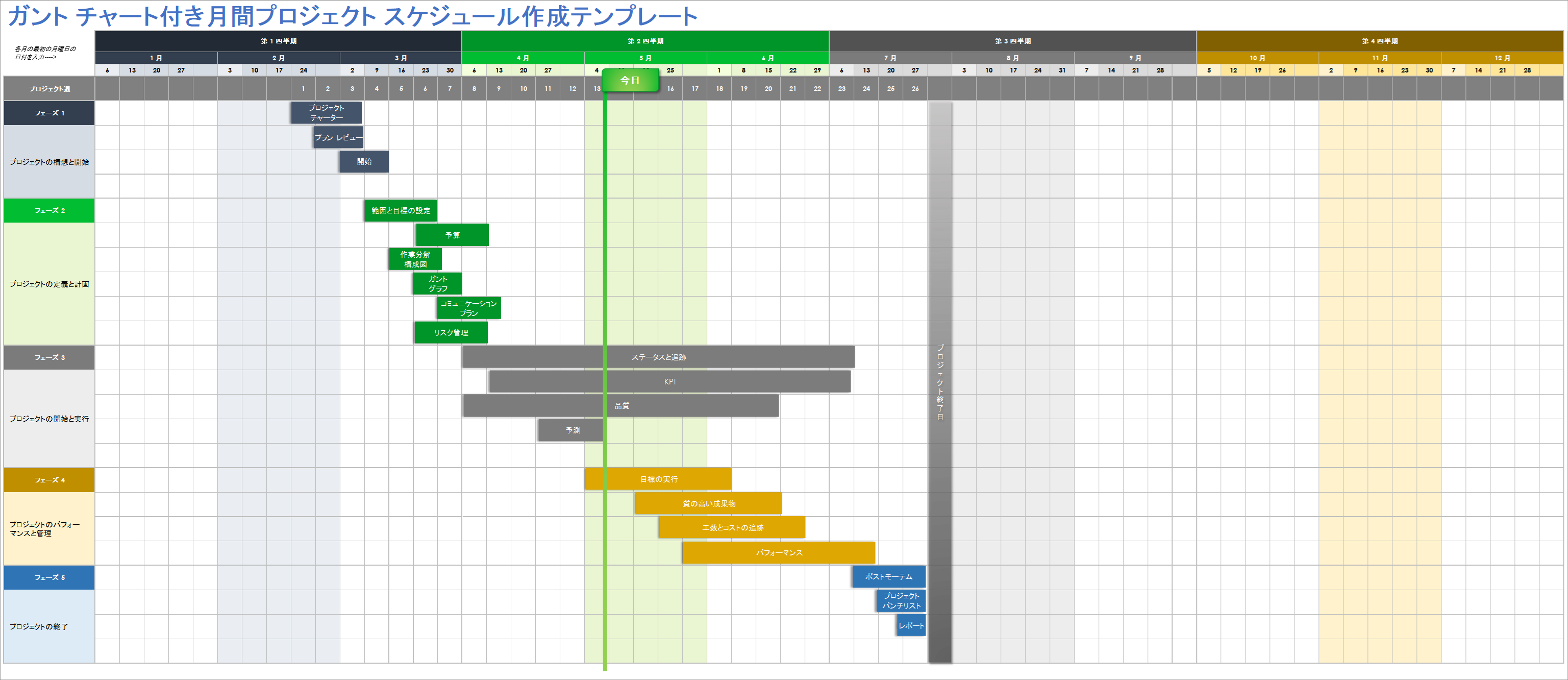Select the 第 3 四半期 quarter header
1568x680 pixels.
coord(1012,41)
